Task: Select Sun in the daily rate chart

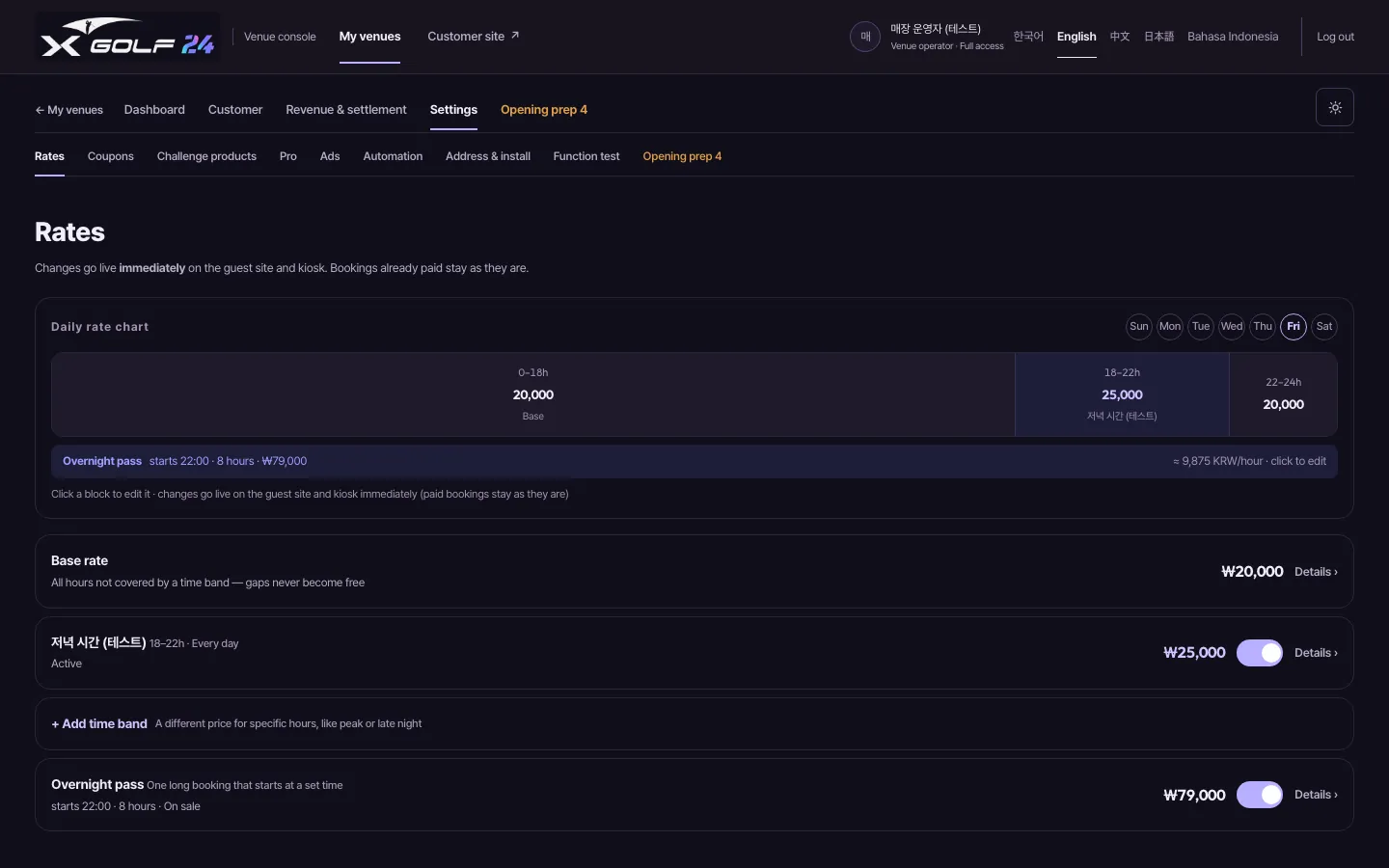Action: click(1139, 326)
